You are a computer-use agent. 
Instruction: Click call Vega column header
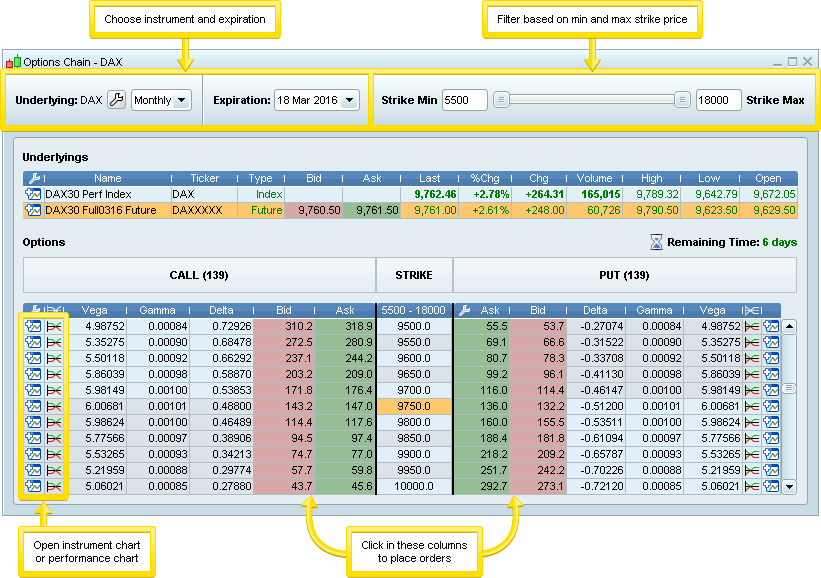coord(95,310)
